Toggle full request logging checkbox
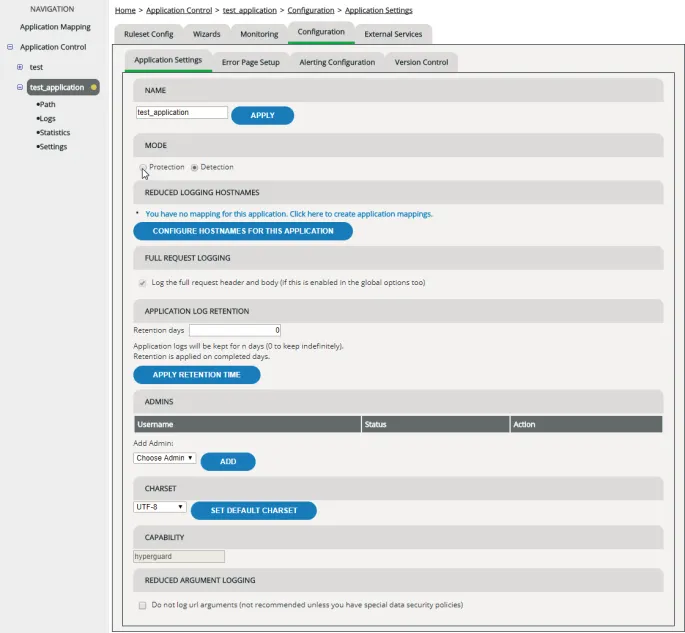Viewport: 685px width, 633px height. 142,283
